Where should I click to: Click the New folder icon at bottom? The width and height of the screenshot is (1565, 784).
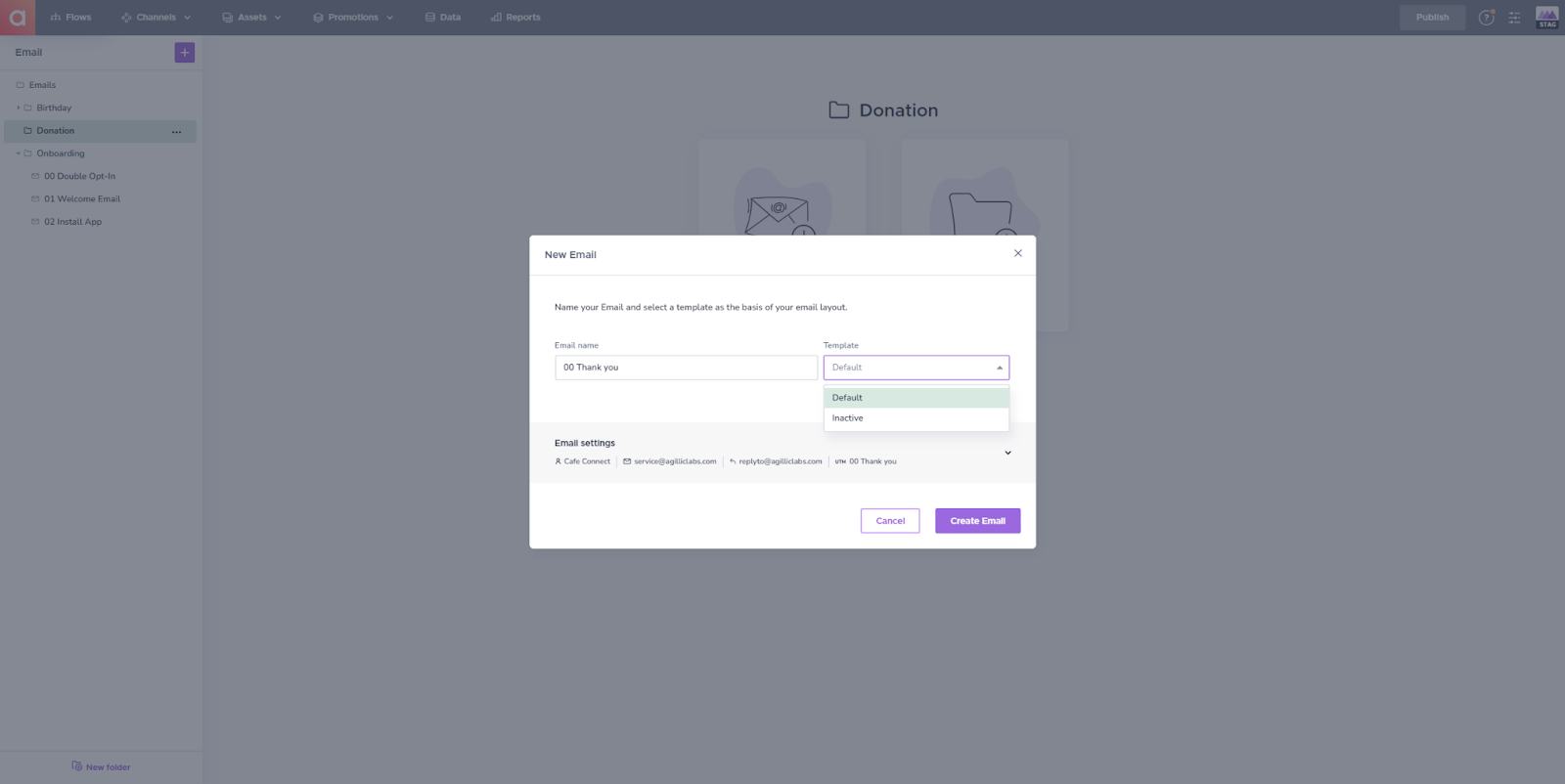point(77,766)
